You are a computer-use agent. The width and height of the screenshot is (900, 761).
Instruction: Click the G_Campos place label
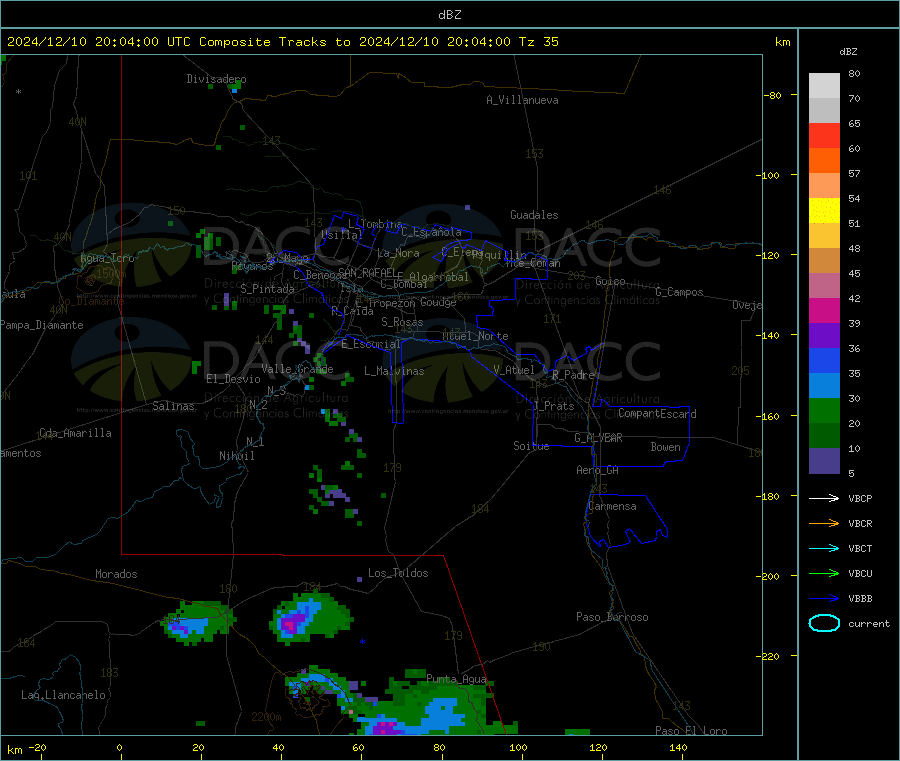point(680,292)
